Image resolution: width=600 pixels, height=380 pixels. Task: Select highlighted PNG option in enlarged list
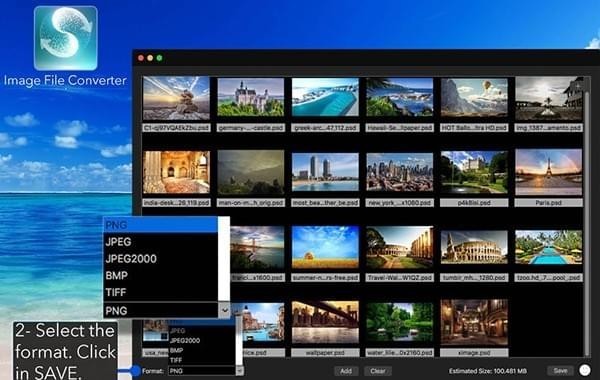click(161, 225)
